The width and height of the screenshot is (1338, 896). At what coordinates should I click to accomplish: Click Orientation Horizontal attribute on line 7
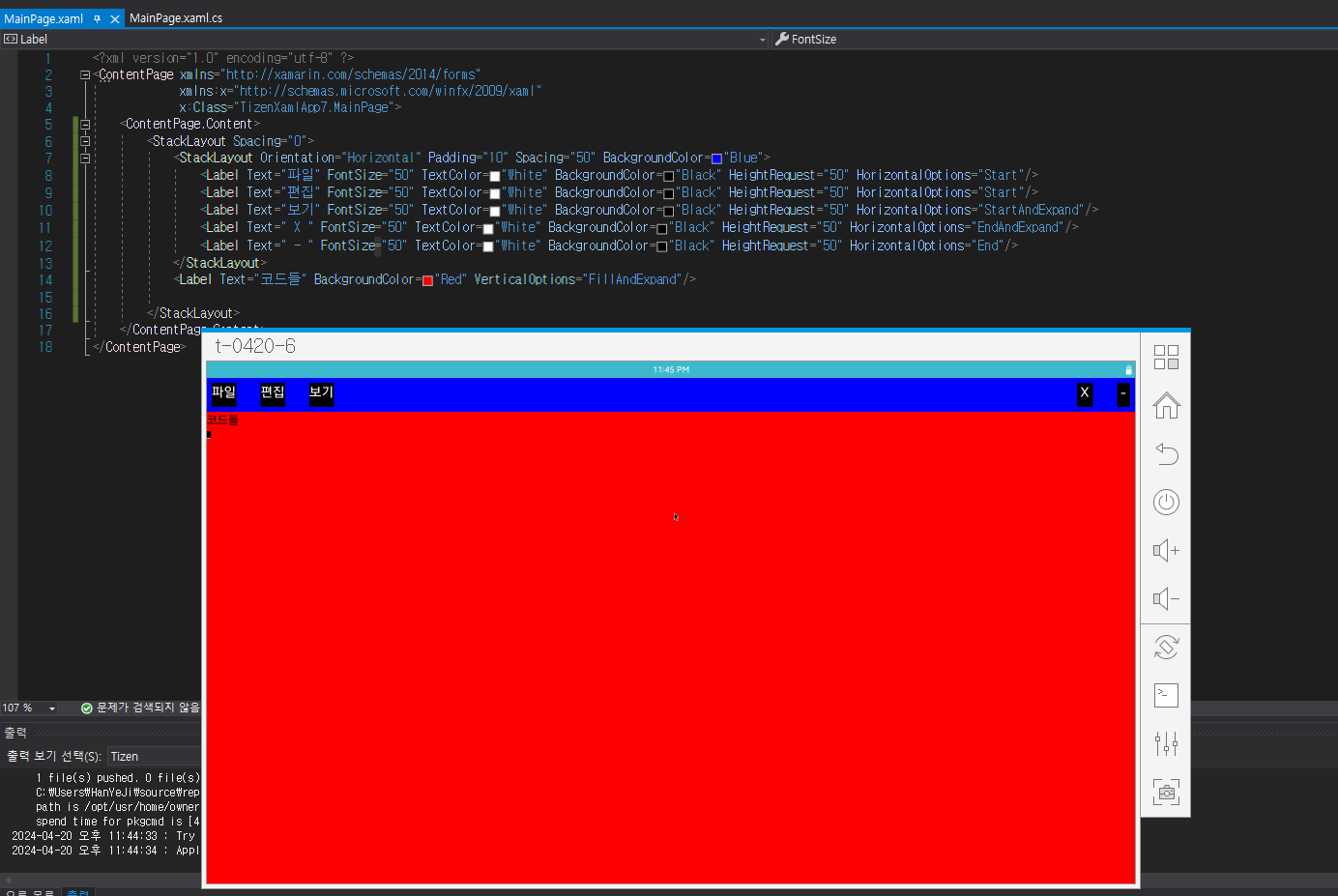tap(340, 158)
